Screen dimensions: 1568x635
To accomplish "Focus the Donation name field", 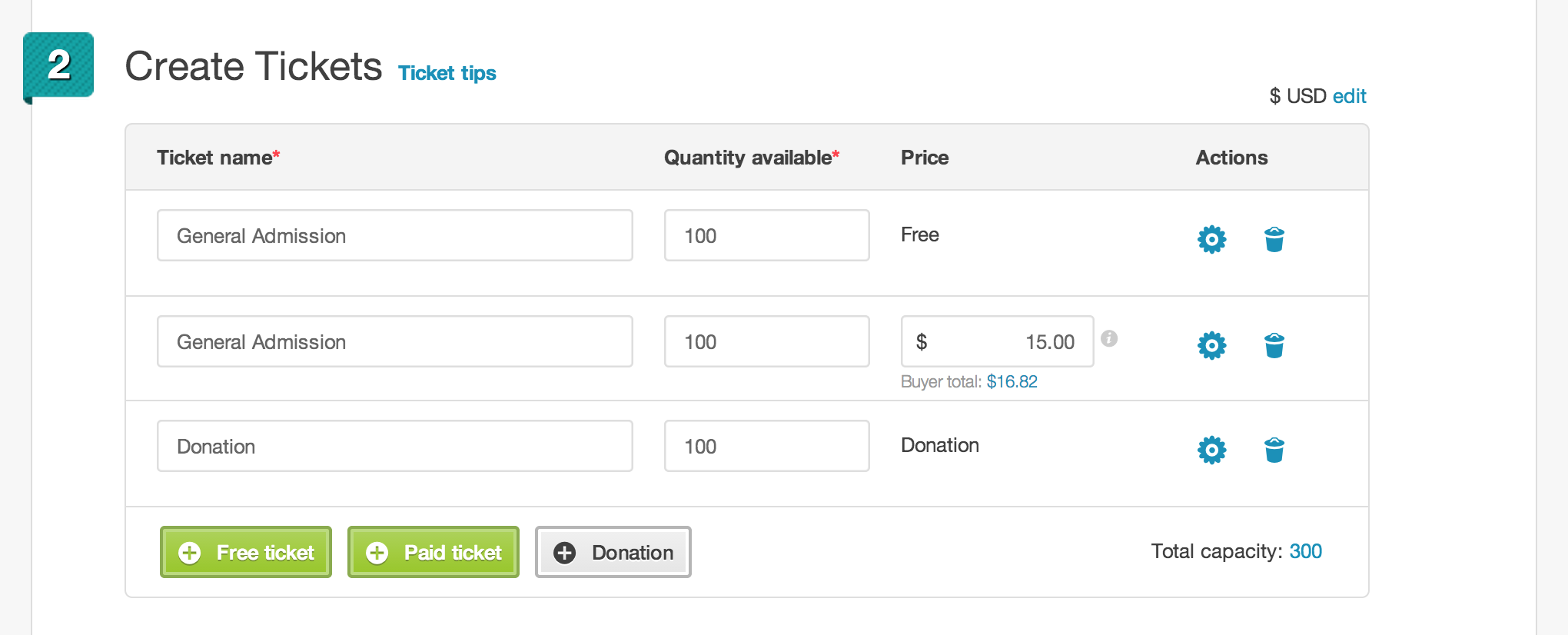I will click(395, 446).
